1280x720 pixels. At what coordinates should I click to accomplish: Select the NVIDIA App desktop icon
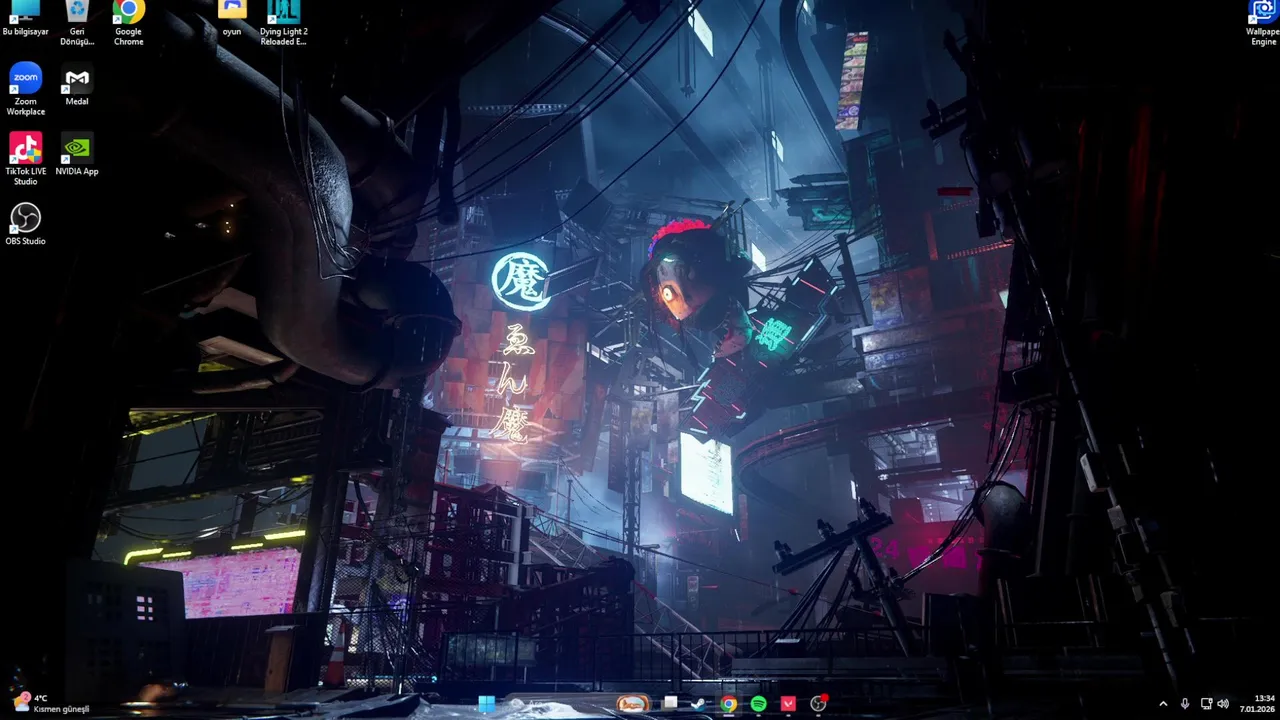[77, 154]
